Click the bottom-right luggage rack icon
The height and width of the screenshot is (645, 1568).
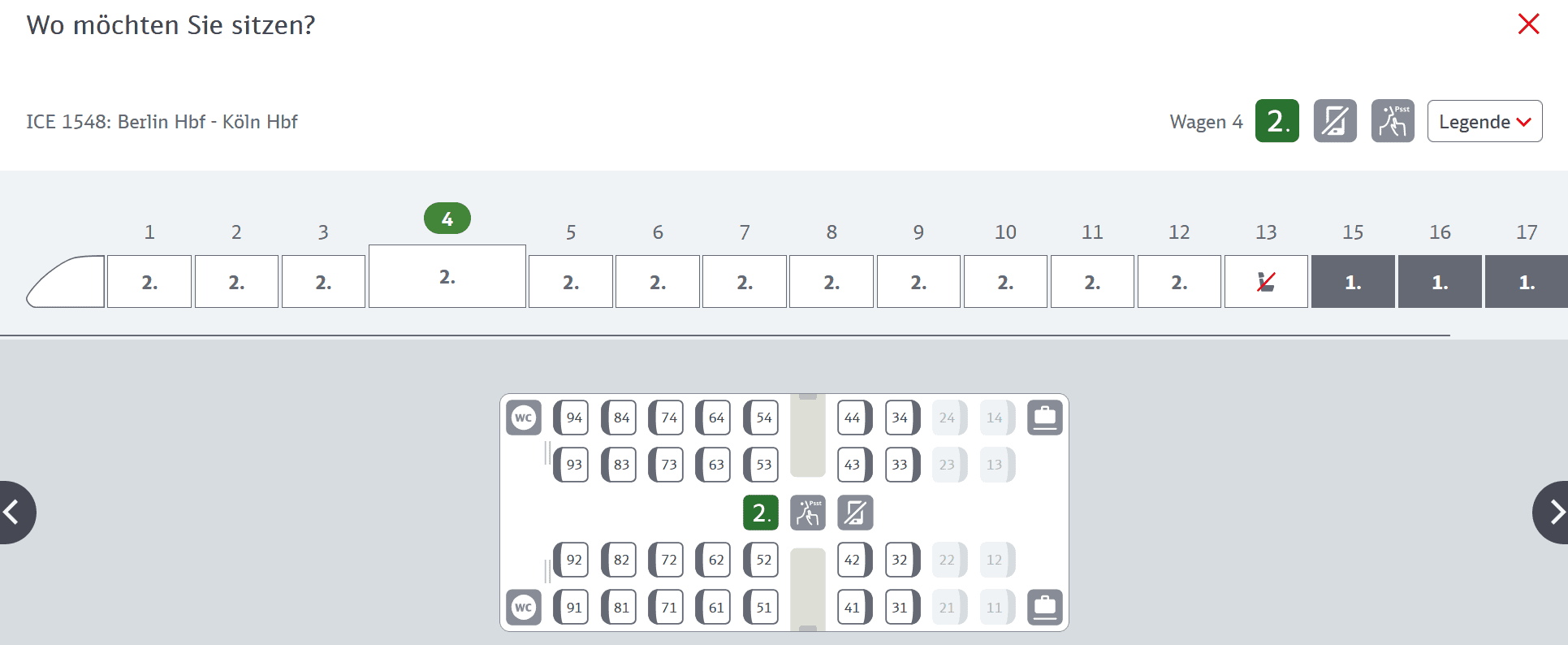(1045, 607)
